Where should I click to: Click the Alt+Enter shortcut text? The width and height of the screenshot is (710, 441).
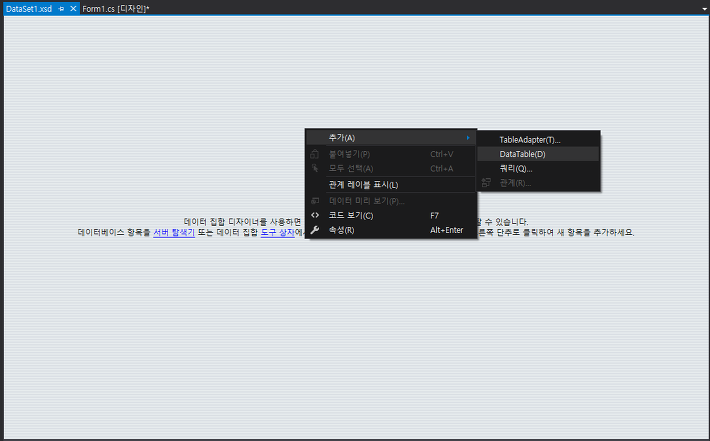(x=446, y=230)
